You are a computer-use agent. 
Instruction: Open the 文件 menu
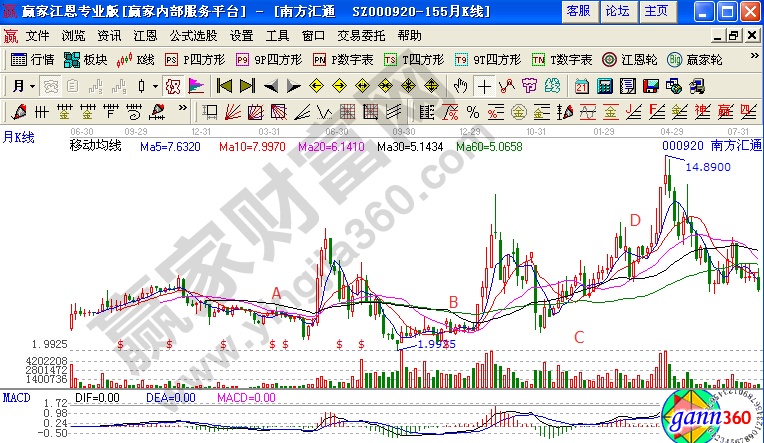(x=37, y=36)
